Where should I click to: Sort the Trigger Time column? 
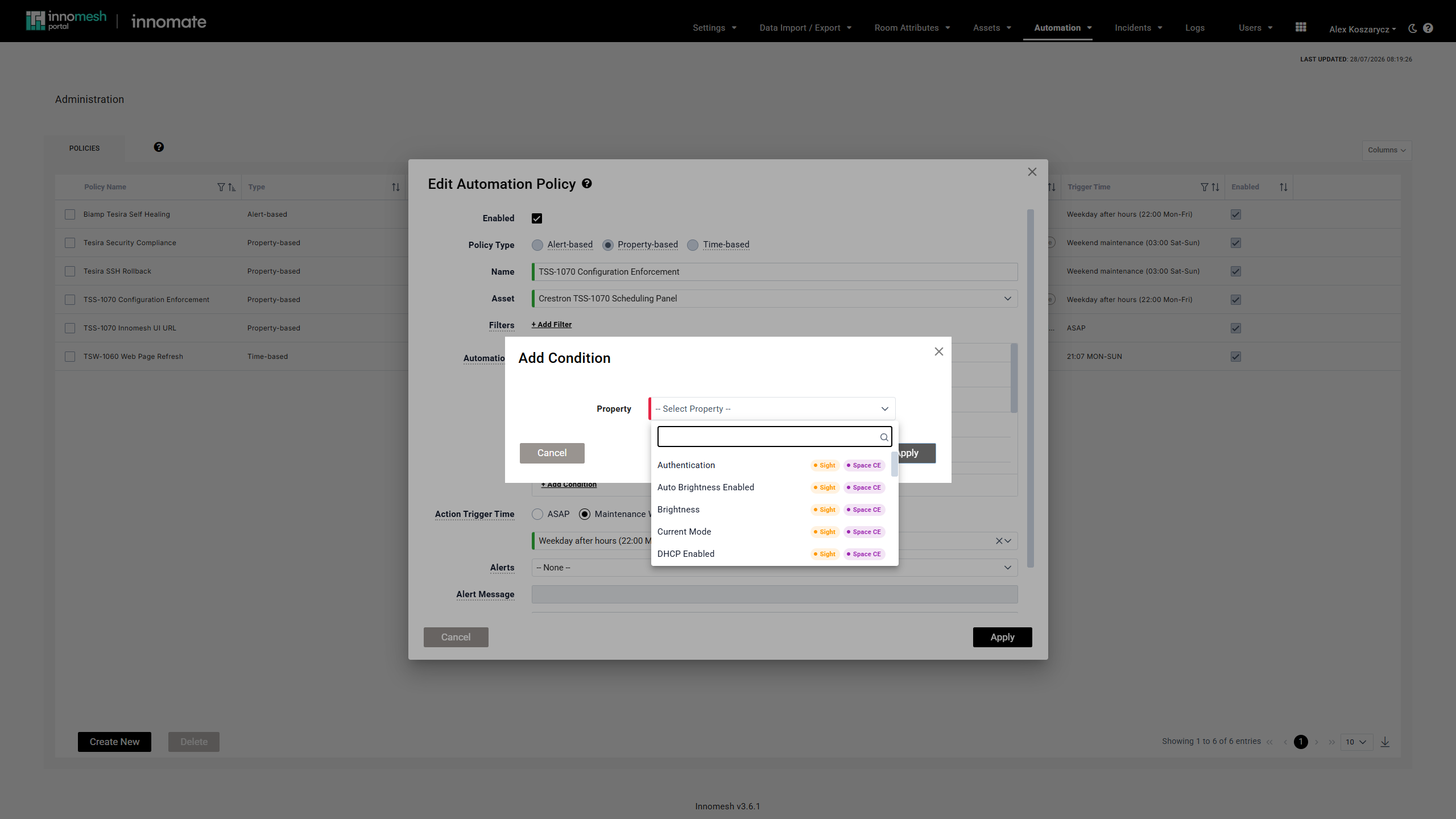point(1215,187)
